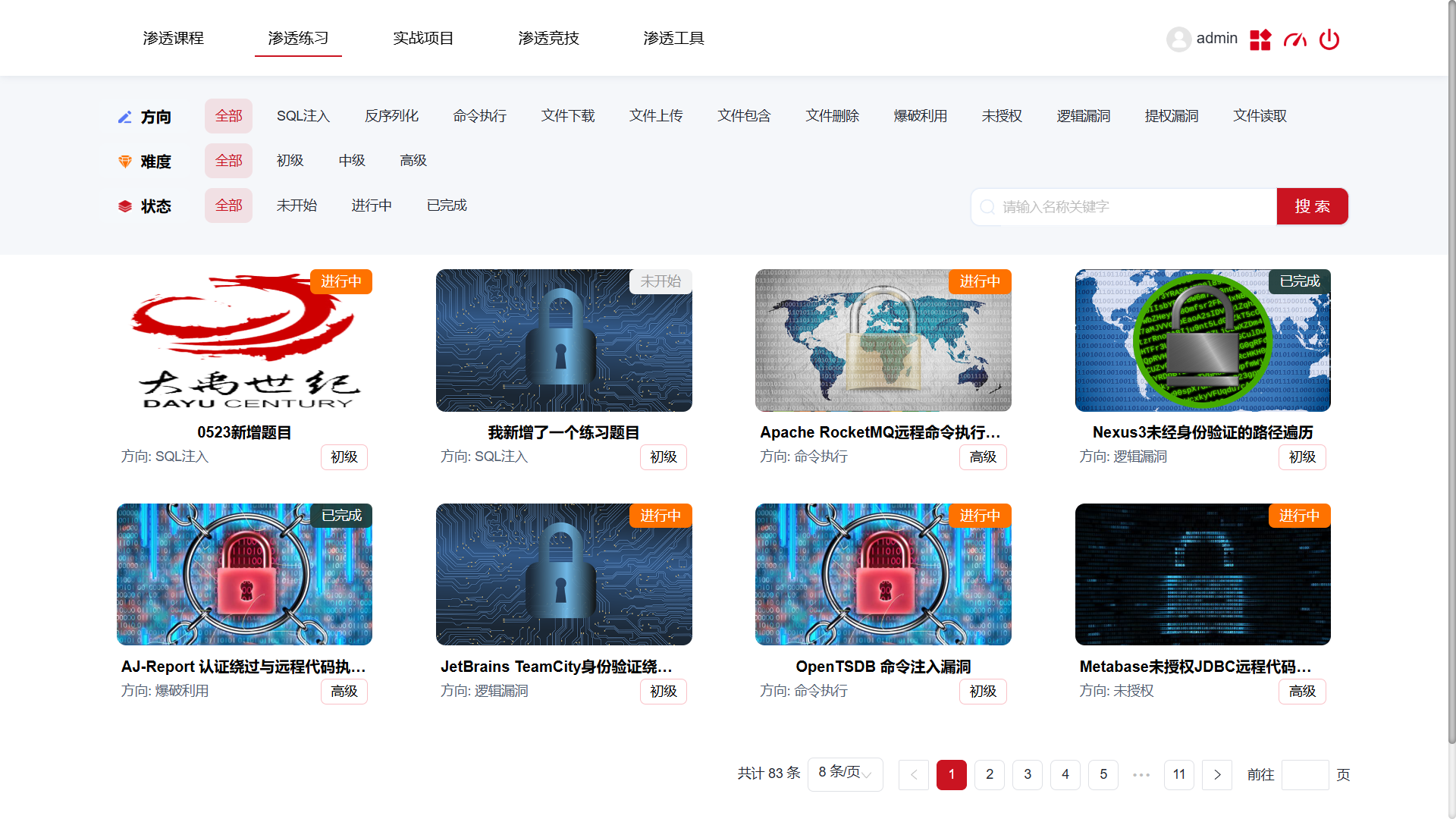Screen dimensions: 1456x819
Task: Switch to 渗透竞技 tab
Action: click(x=548, y=38)
